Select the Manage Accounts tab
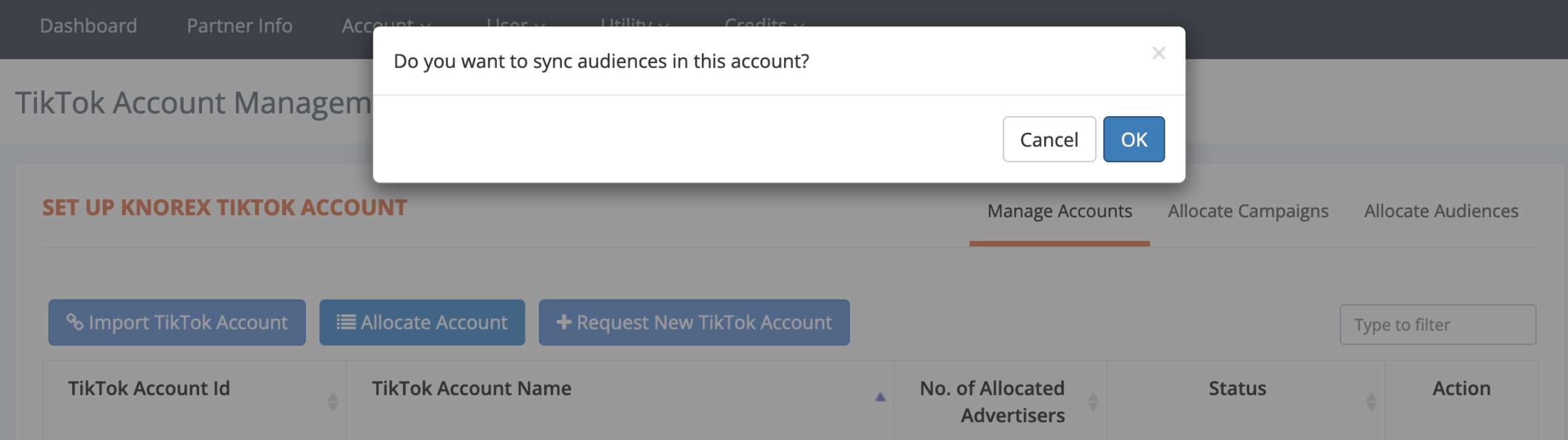The image size is (1568, 440). point(1059,210)
